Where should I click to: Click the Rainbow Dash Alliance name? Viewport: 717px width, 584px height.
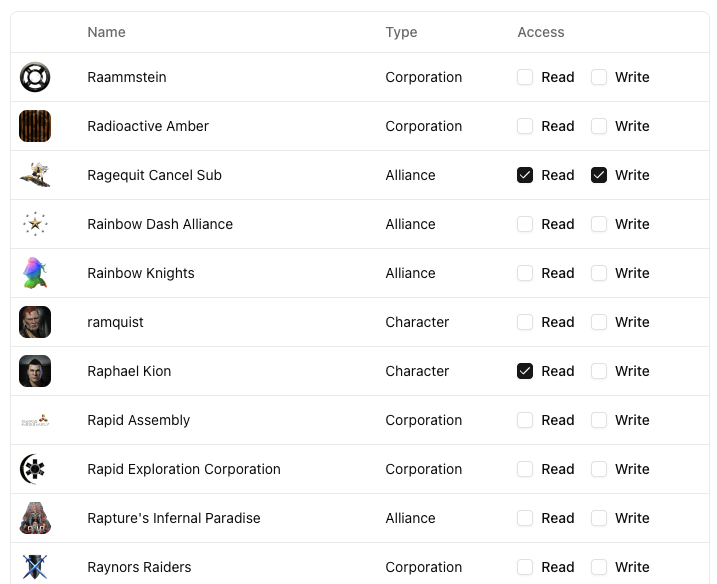pyautogui.click(x=160, y=224)
